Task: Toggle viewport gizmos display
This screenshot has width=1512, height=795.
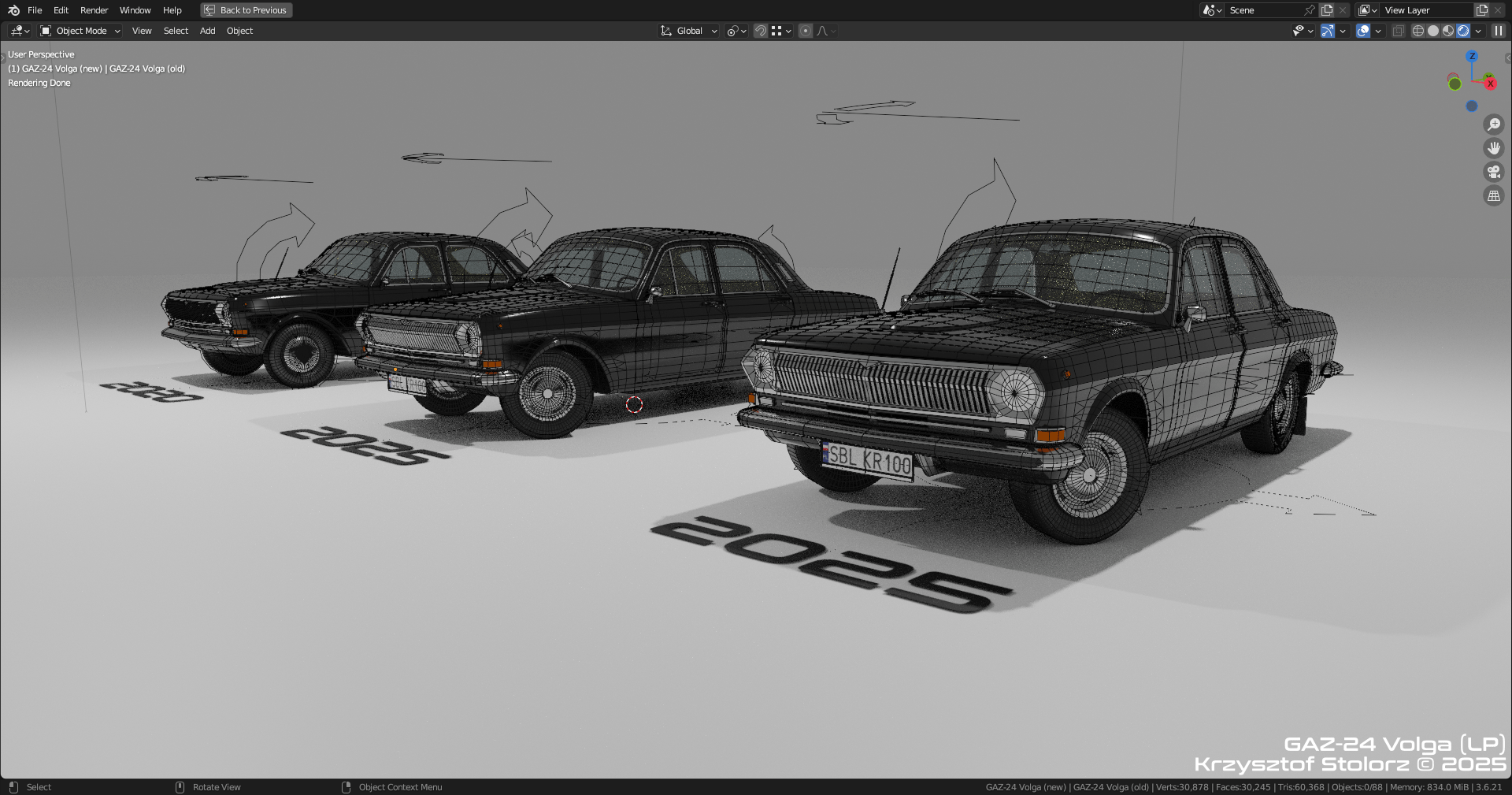Action: point(1328,31)
